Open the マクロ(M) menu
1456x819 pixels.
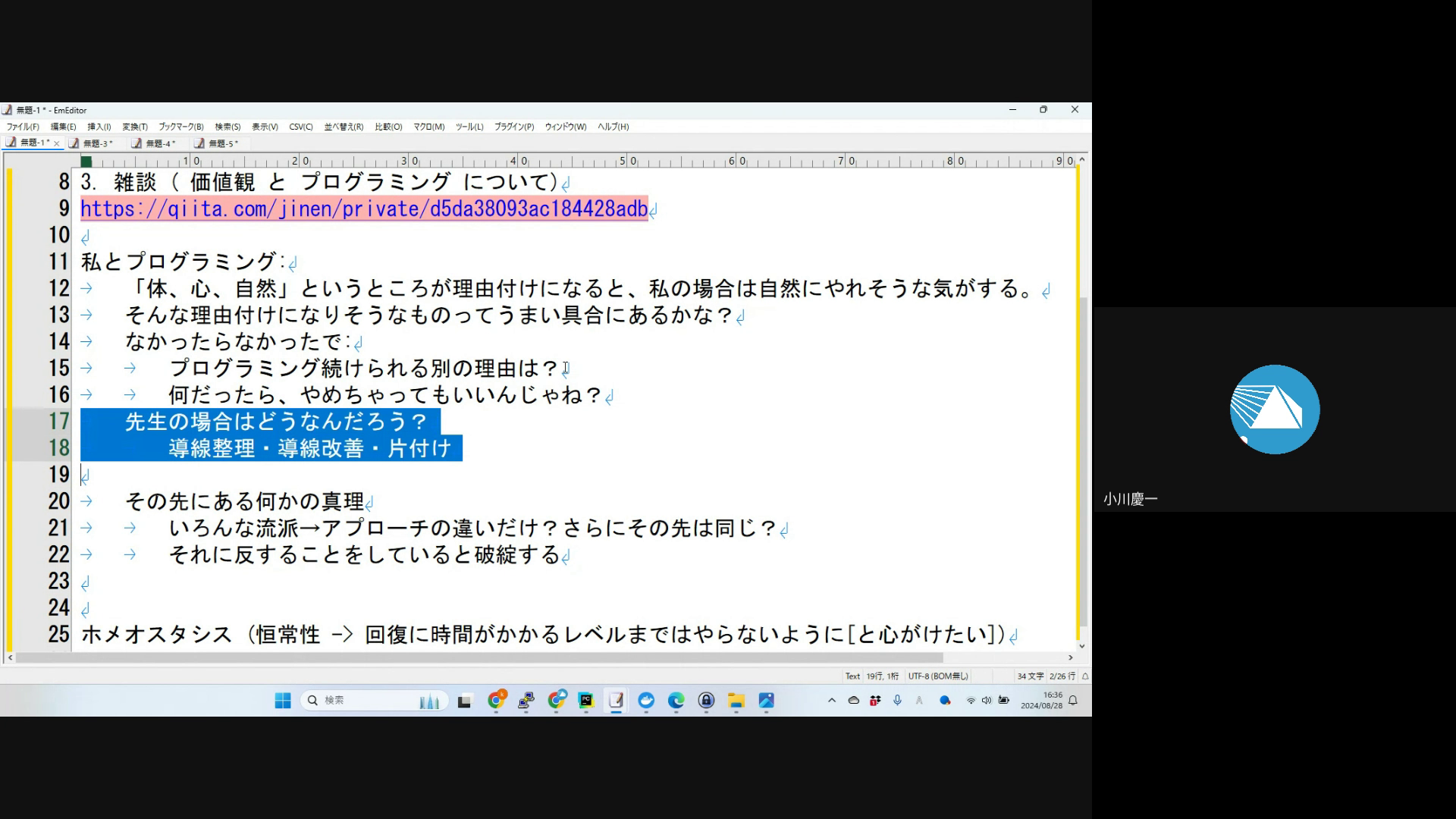click(428, 127)
